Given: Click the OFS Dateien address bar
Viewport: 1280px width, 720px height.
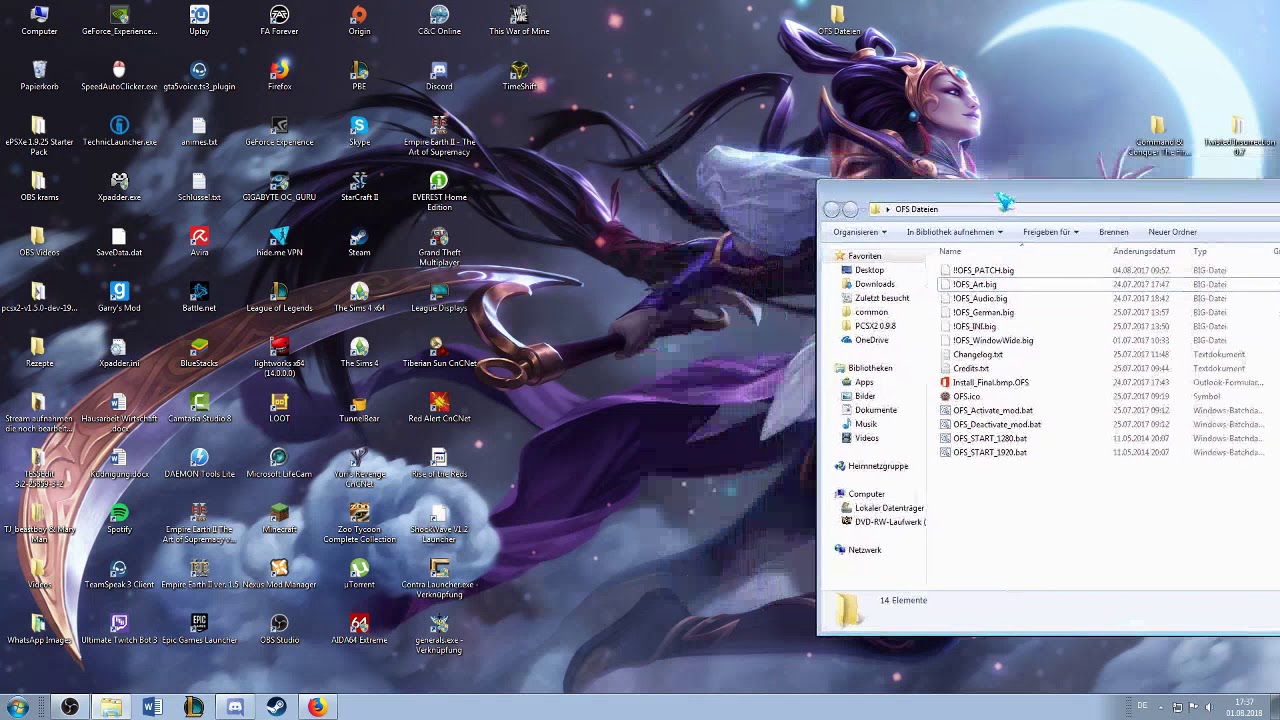Looking at the screenshot, I should click(x=1073, y=209).
